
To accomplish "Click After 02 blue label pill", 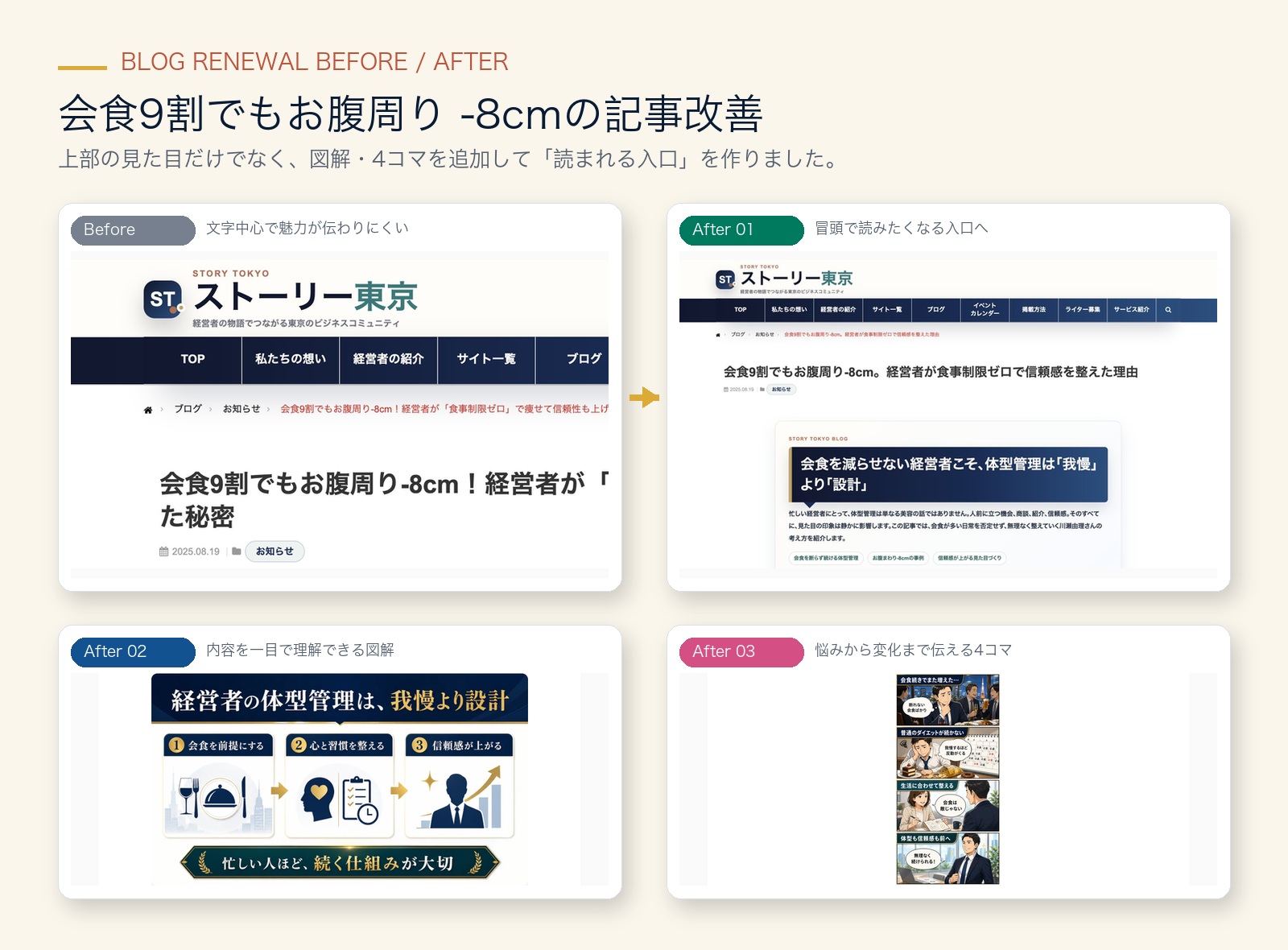I will pyautogui.click(x=134, y=652).
